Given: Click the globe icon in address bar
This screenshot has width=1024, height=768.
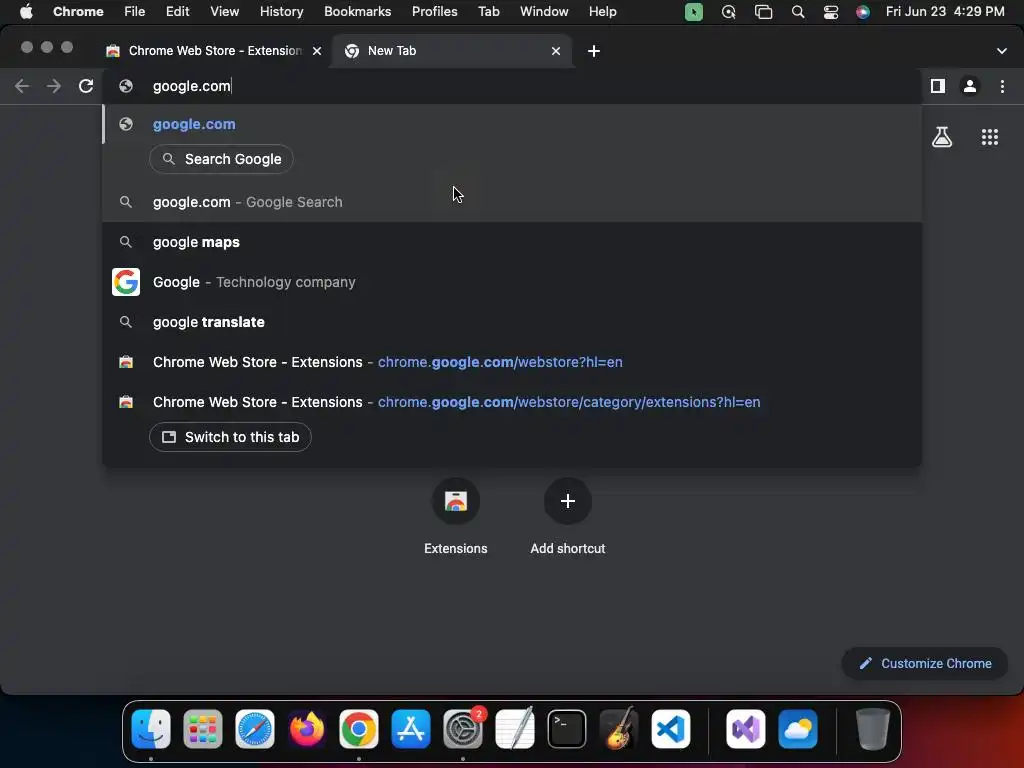Looking at the screenshot, I should 126,86.
